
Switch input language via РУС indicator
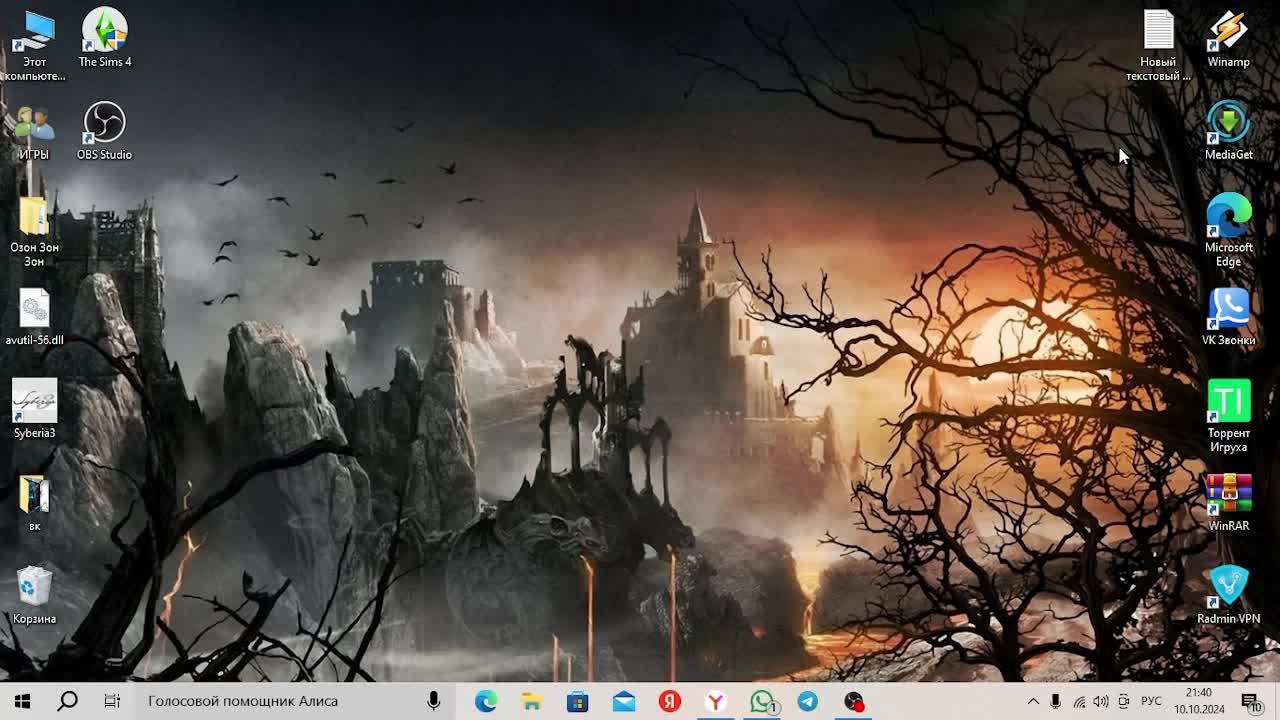[x=1151, y=701]
